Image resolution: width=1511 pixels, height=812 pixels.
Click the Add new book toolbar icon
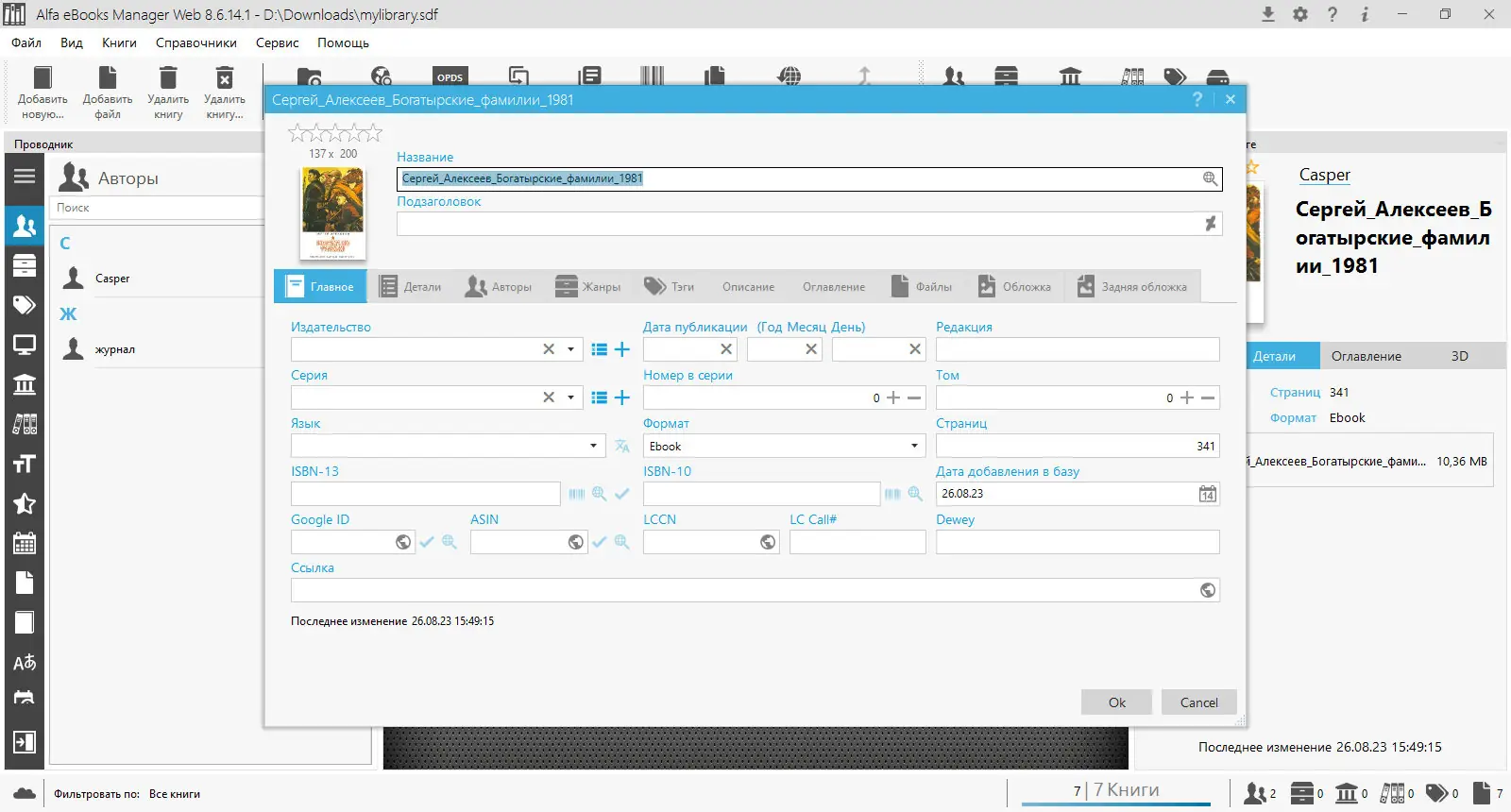tap(42, 93)
